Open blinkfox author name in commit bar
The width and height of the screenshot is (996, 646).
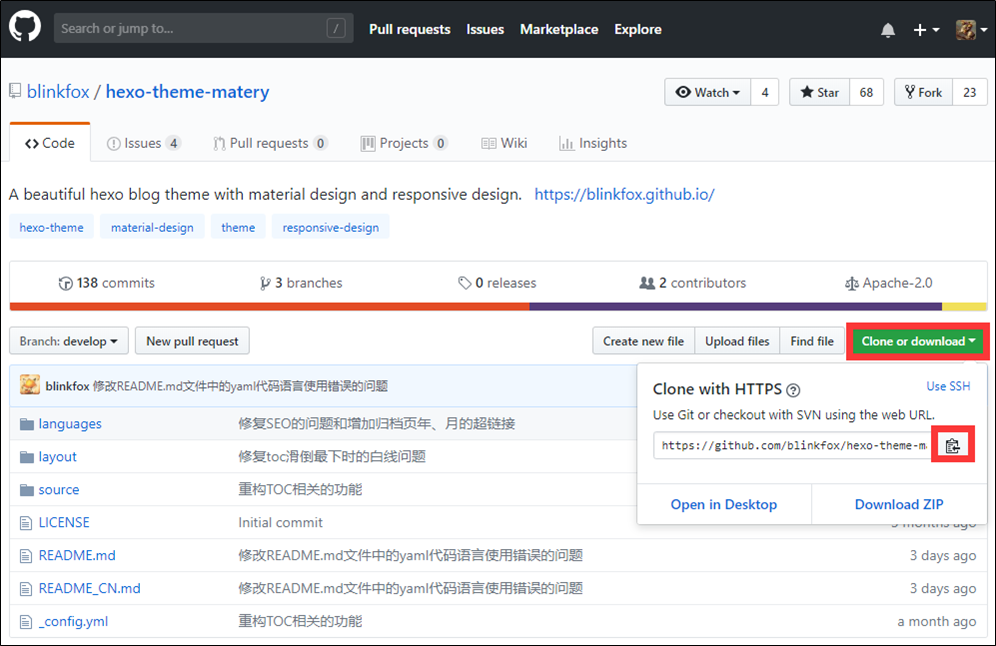(67, 386)
